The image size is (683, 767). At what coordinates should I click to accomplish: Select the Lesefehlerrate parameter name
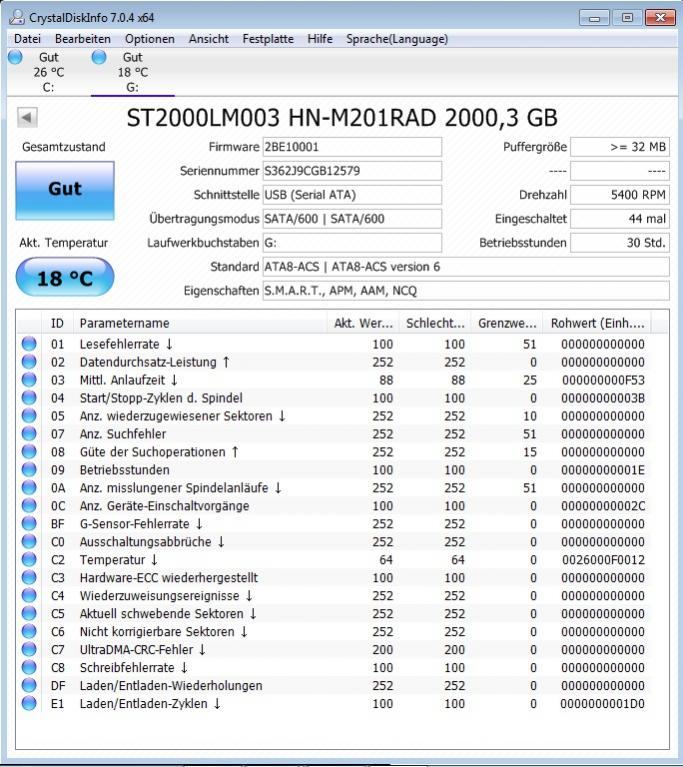tap(126, 344)
